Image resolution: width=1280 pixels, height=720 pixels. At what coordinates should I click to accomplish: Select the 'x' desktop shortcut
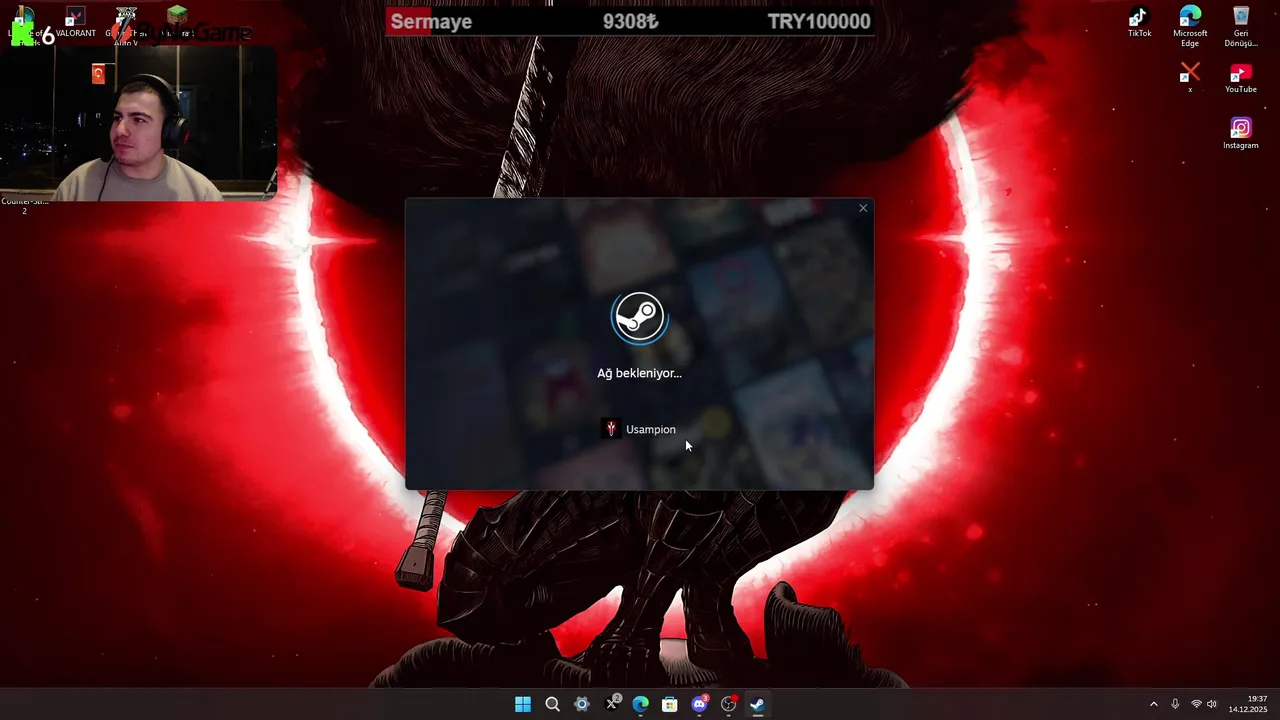[1190, 78]
